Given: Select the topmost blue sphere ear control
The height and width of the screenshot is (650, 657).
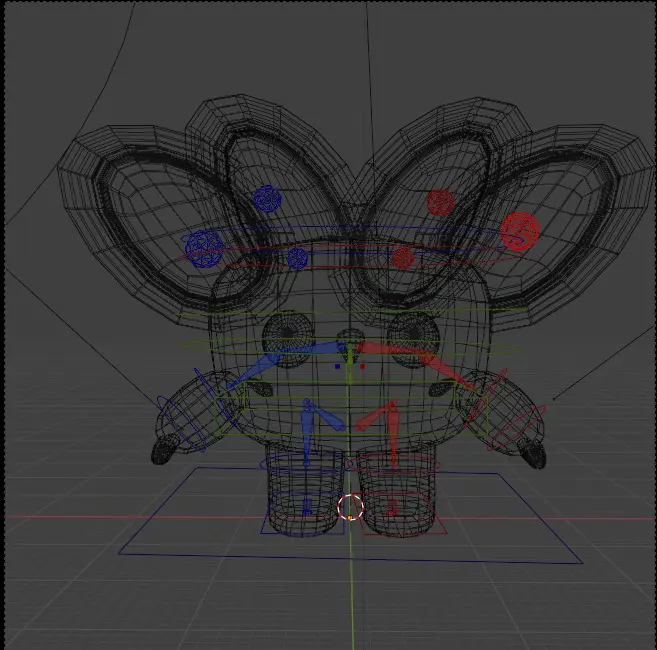Looking at the screenshot, I should 267,199.
